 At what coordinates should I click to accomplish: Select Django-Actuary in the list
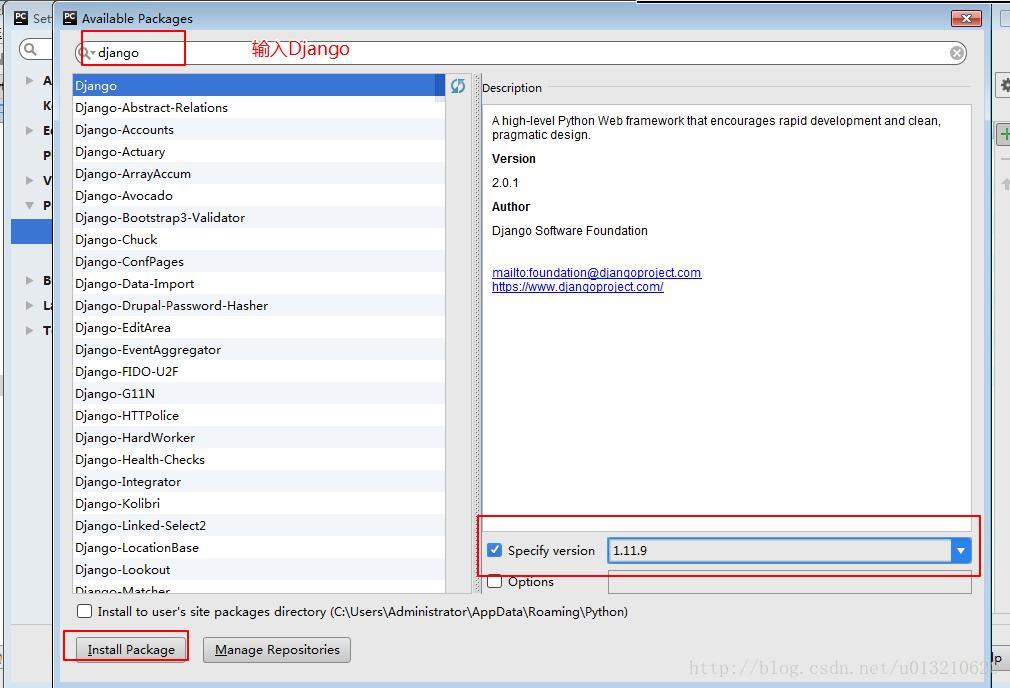point(259,151)
